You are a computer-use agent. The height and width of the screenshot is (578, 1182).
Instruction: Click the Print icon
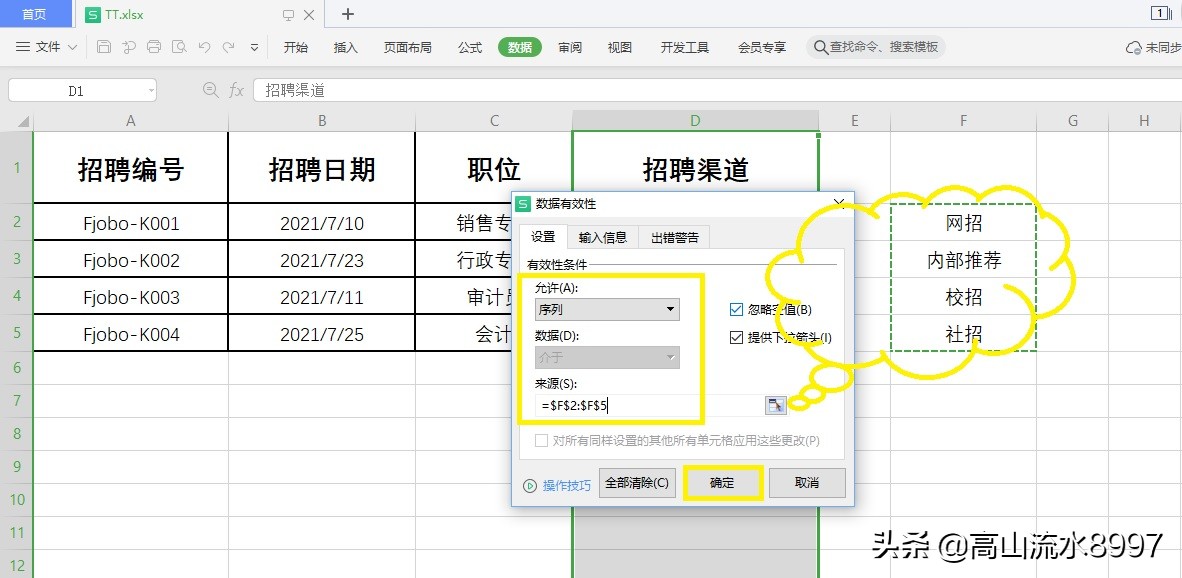[154, 47]
